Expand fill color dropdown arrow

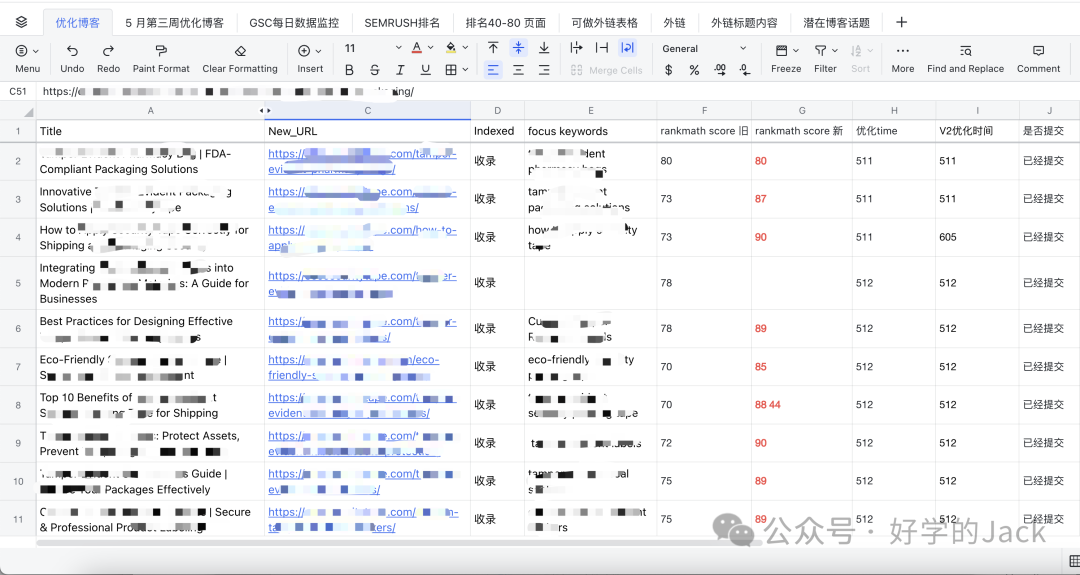(465, 48)
